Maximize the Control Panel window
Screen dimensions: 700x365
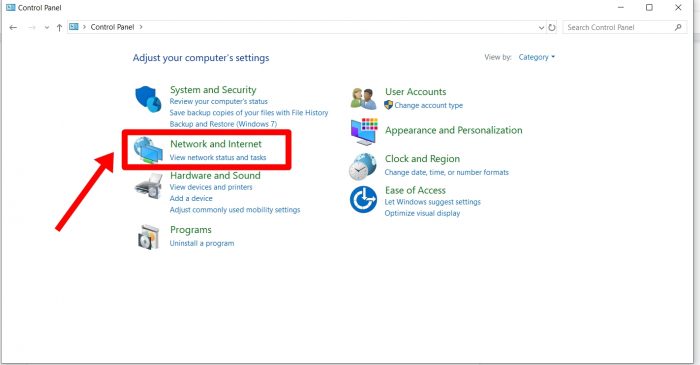click(x=649, y=8)
